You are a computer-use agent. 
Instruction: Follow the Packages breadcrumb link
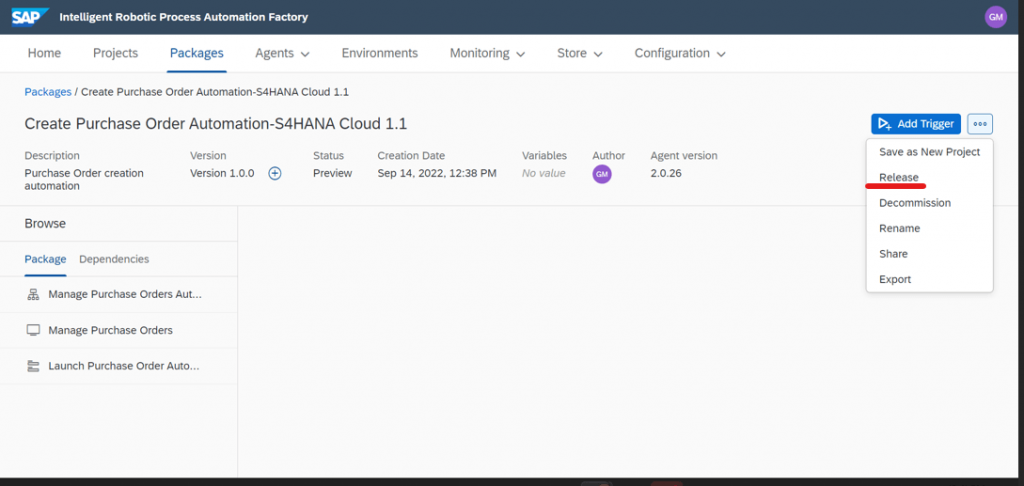[x=48, y=92]
